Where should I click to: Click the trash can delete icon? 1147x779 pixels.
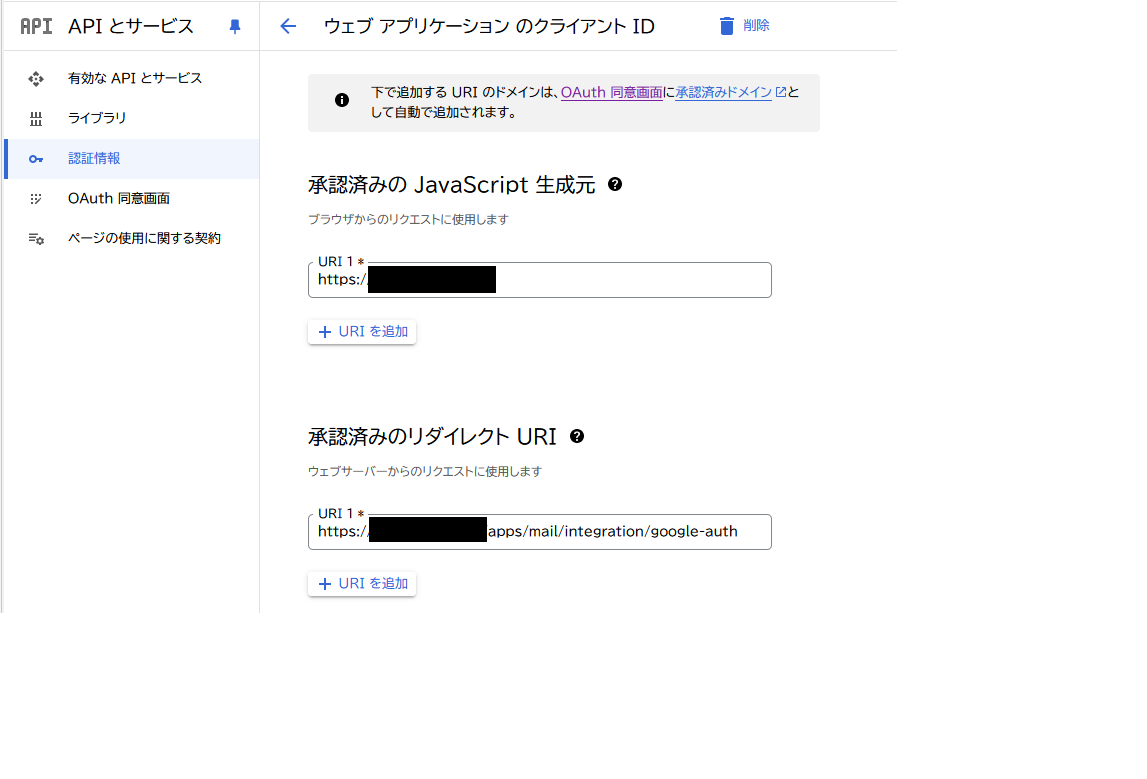pyautogui.click(x=727, y=26)
